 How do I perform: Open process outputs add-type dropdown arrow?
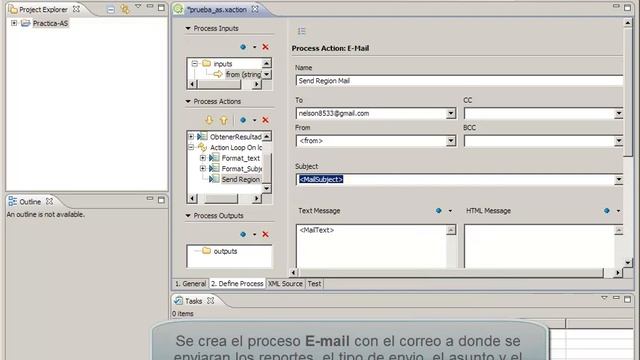click(254, 235)
